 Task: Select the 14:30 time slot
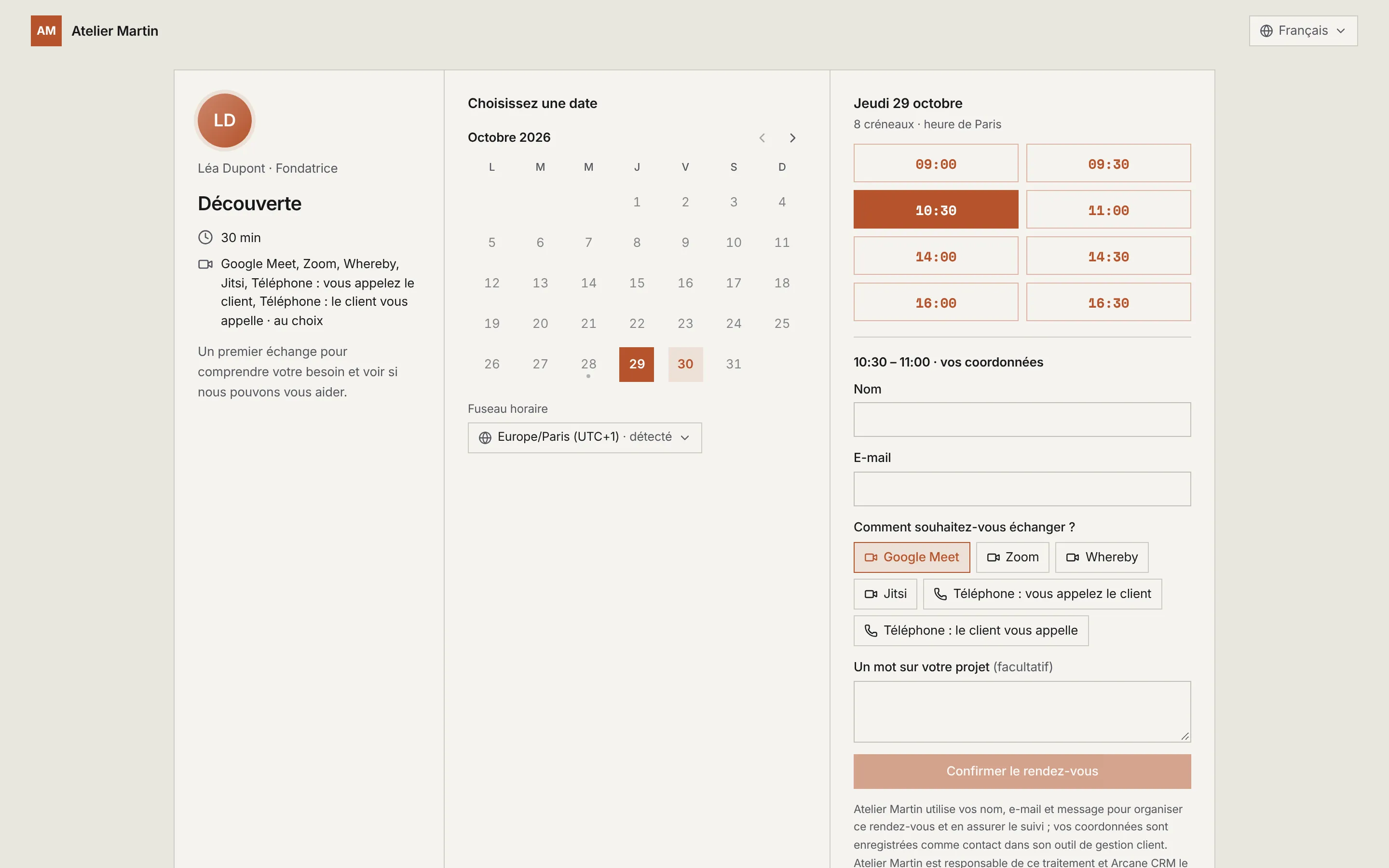click(x=1108, y=256)
